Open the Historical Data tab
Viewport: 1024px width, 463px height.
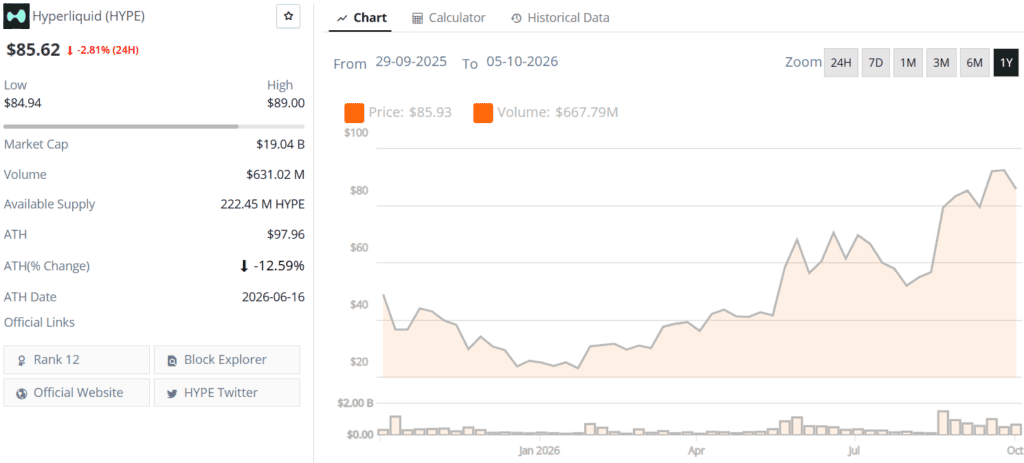[x=560, y=18]
